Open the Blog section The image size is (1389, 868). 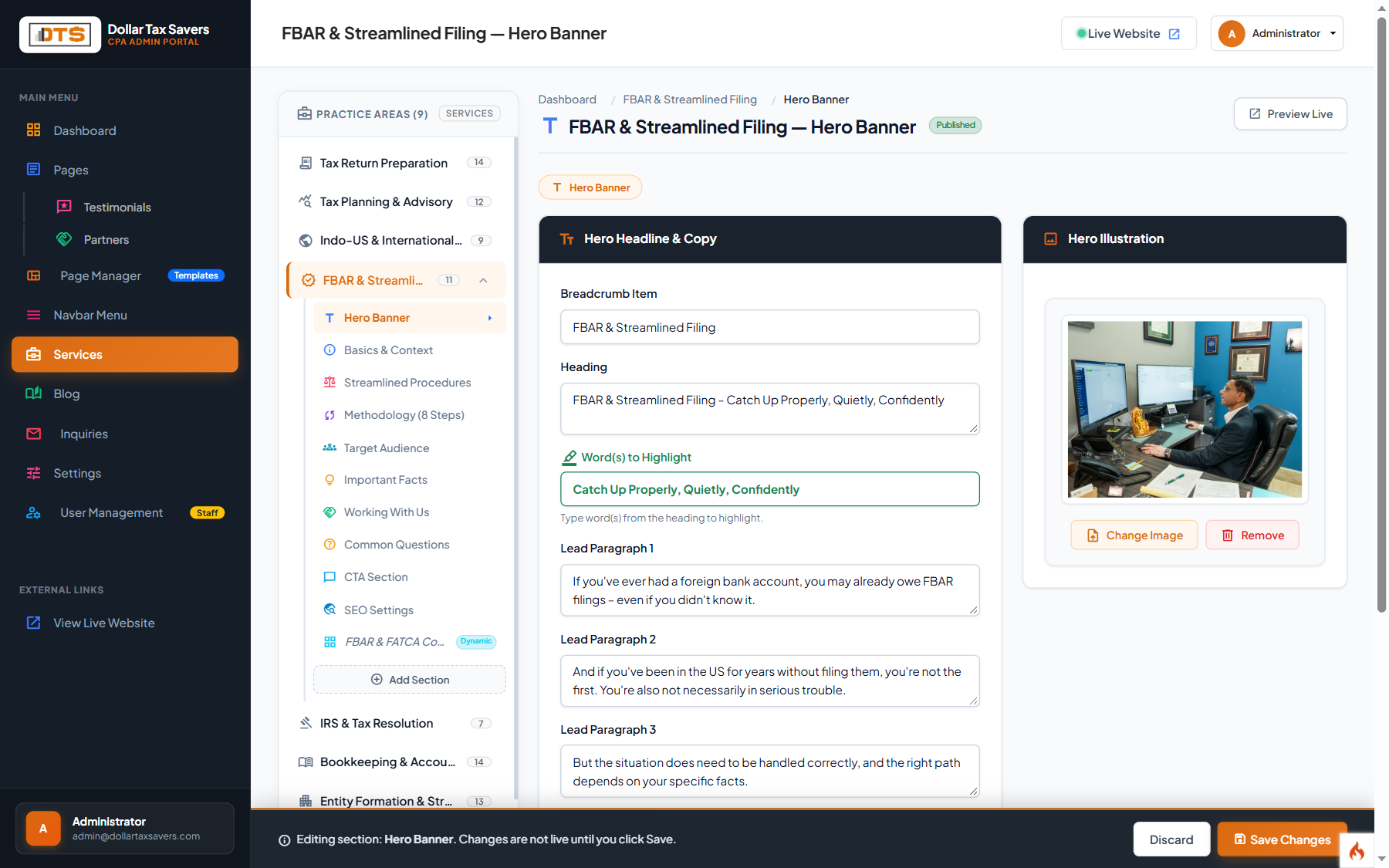point(125,393)
